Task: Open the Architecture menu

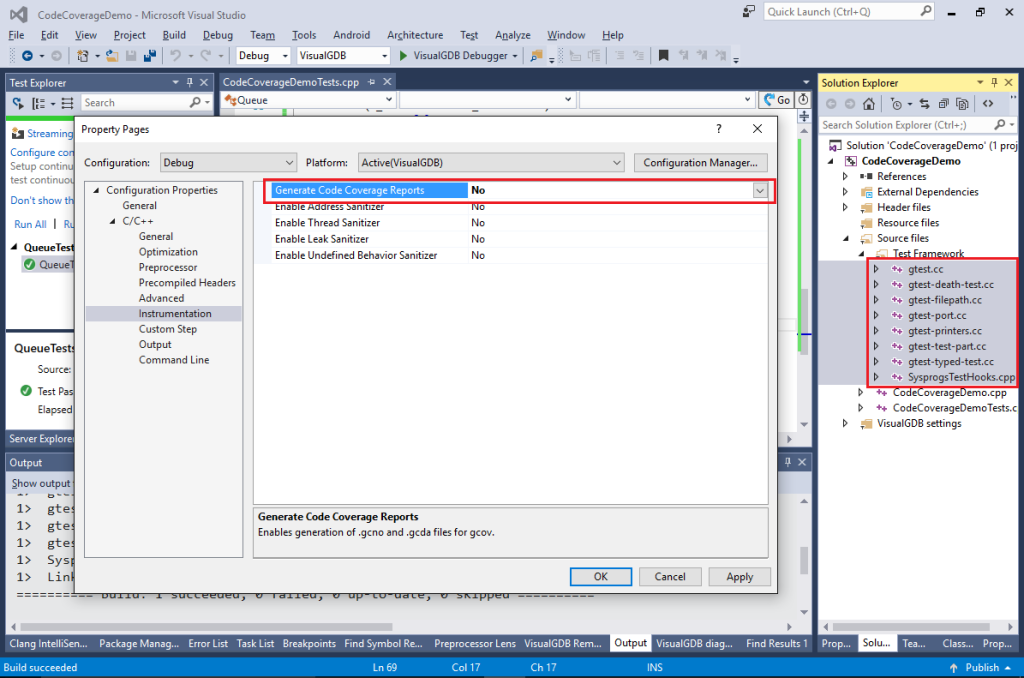Action: point(415,35)
